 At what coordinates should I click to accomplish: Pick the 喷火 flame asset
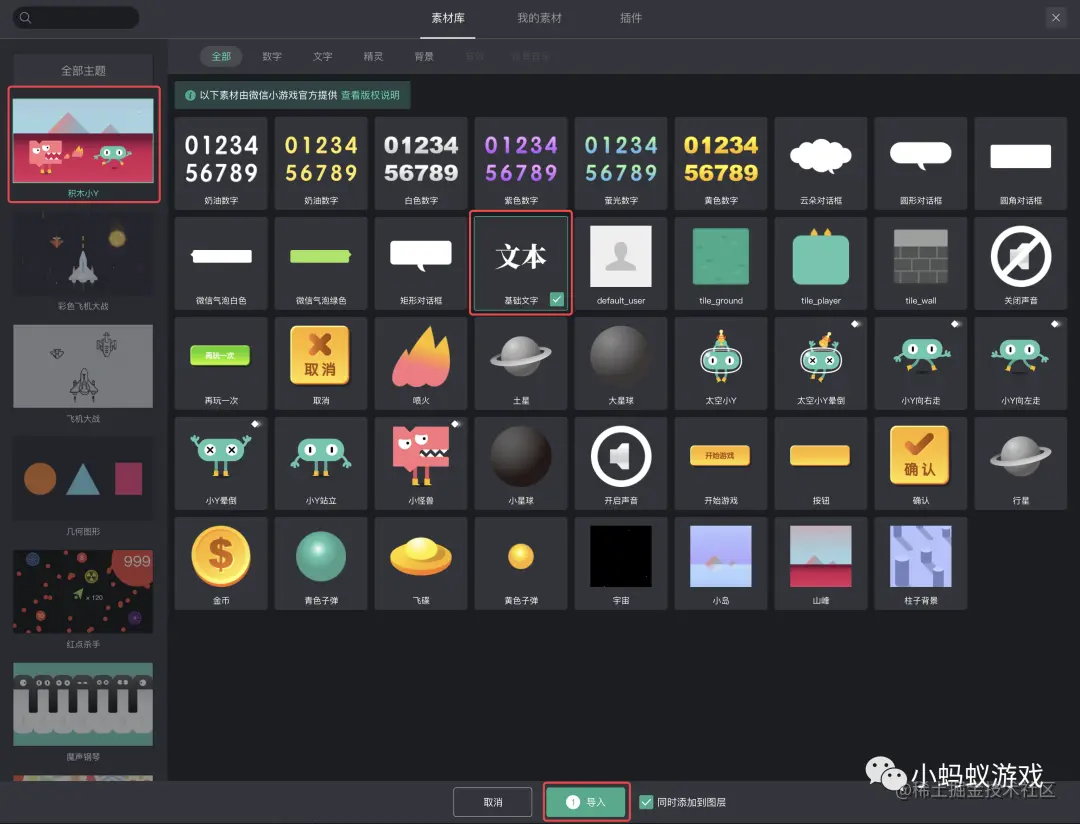(421, 363)
